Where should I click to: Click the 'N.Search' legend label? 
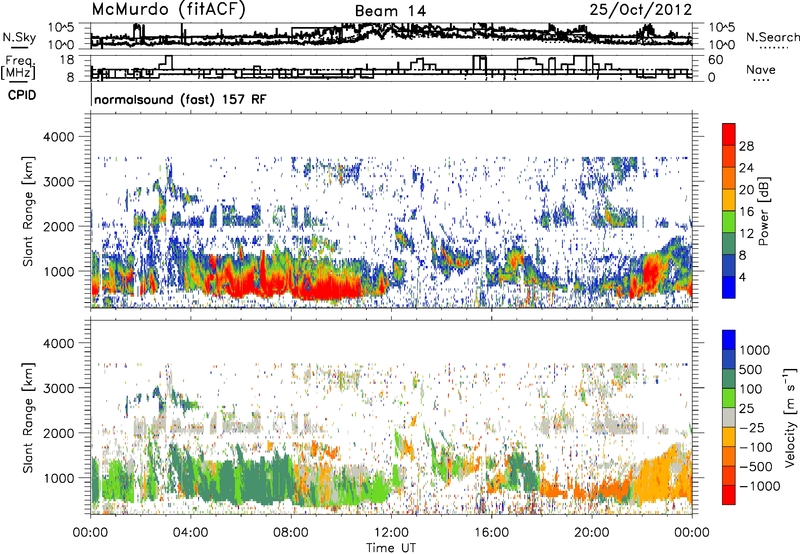coord(773,37)
